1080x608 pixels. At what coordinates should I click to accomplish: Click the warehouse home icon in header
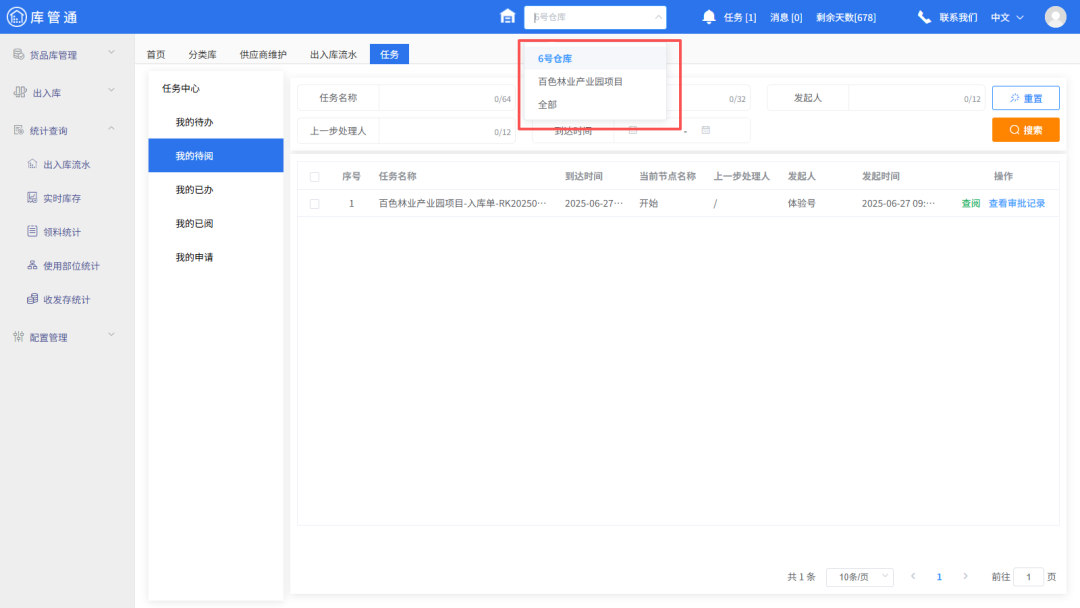click(508, 16)
